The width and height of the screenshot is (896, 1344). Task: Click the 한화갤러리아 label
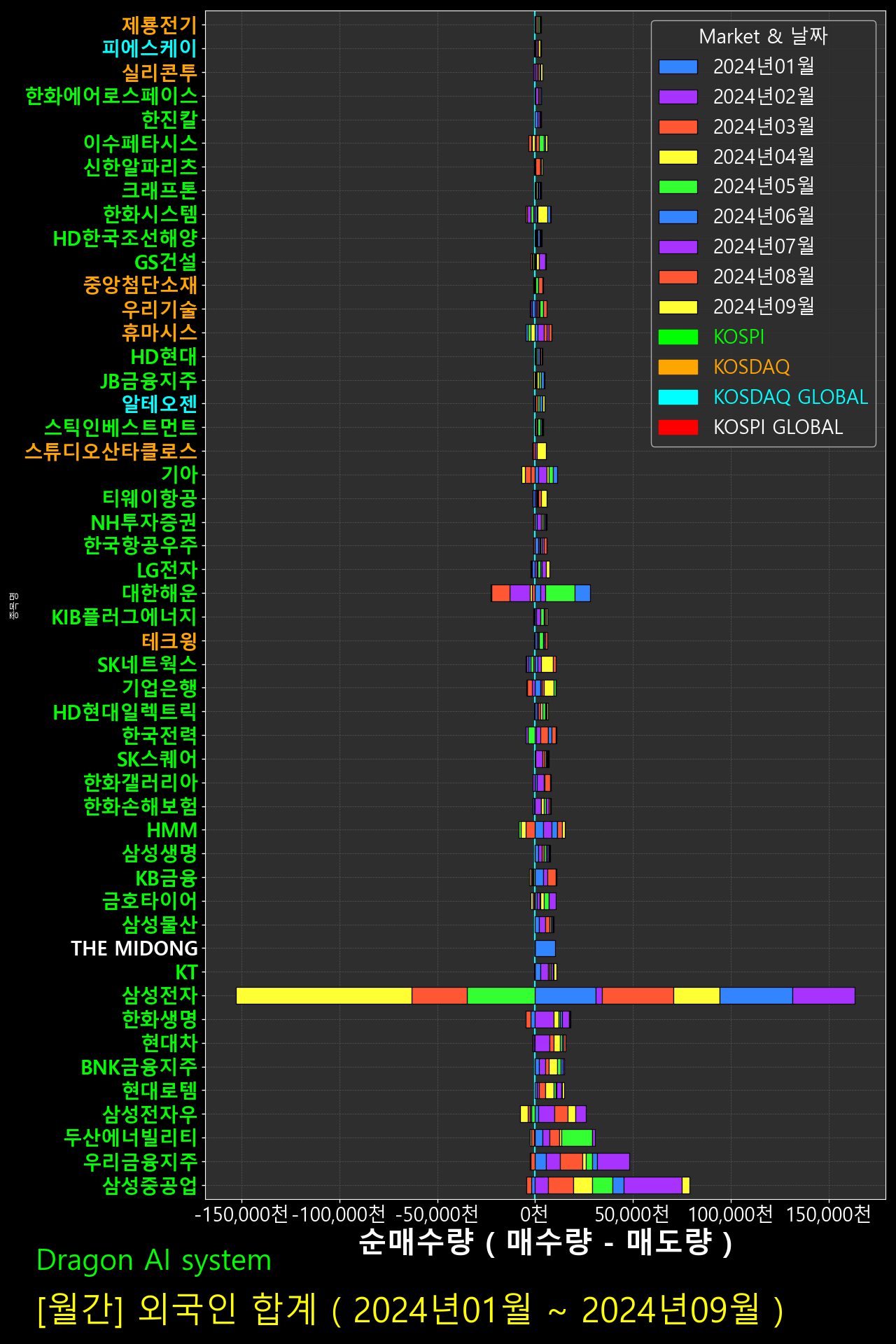140,783
